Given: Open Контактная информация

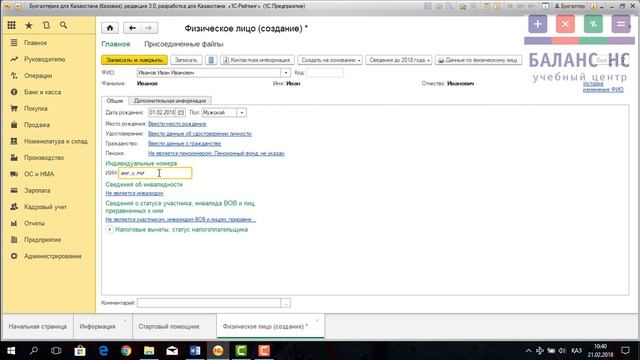Looking at the screenshot, I should (x=257, y=60).
